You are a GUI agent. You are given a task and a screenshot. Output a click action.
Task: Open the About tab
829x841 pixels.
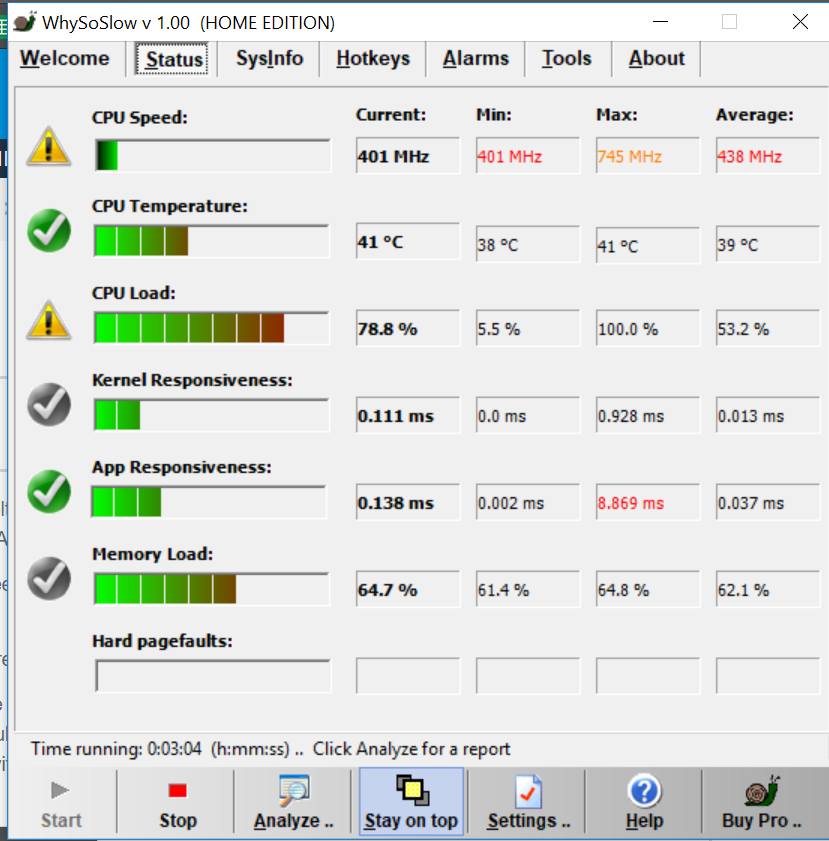[657, 58]
